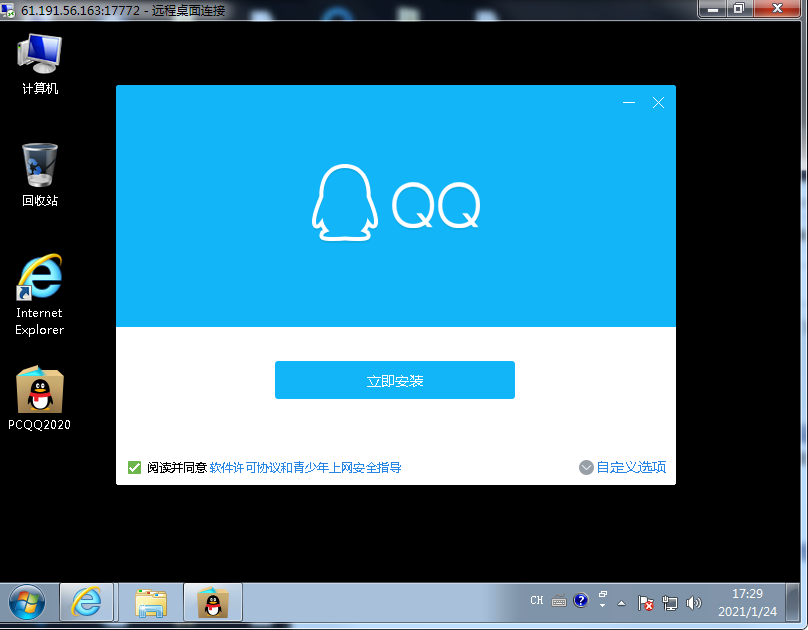The height and width of the screenshot is (630, 808).
Task: Launch Internet Explorer from the taskbar
Action: click(x=87, y=602)
